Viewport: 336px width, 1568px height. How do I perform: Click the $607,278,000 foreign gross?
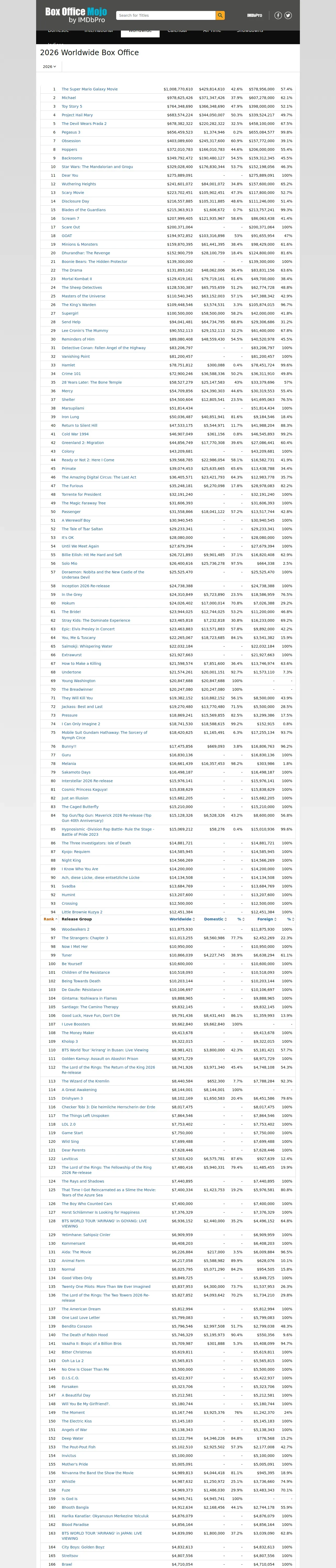(262, 97)
